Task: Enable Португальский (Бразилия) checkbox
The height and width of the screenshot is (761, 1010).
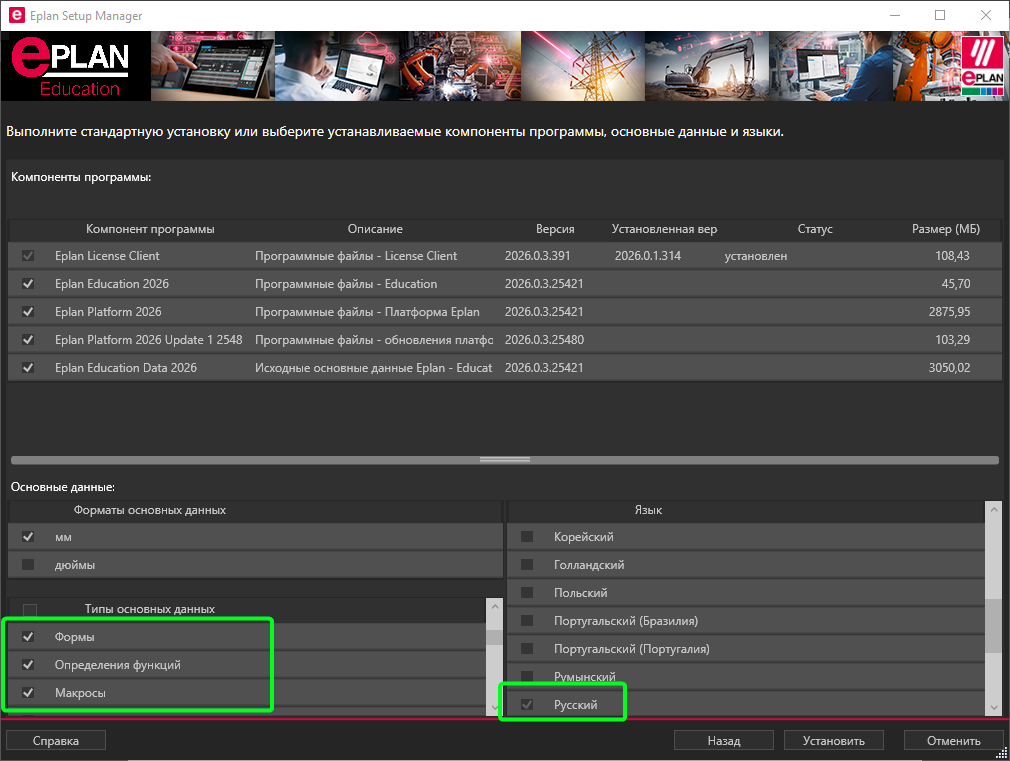Action: coord(527,621)
